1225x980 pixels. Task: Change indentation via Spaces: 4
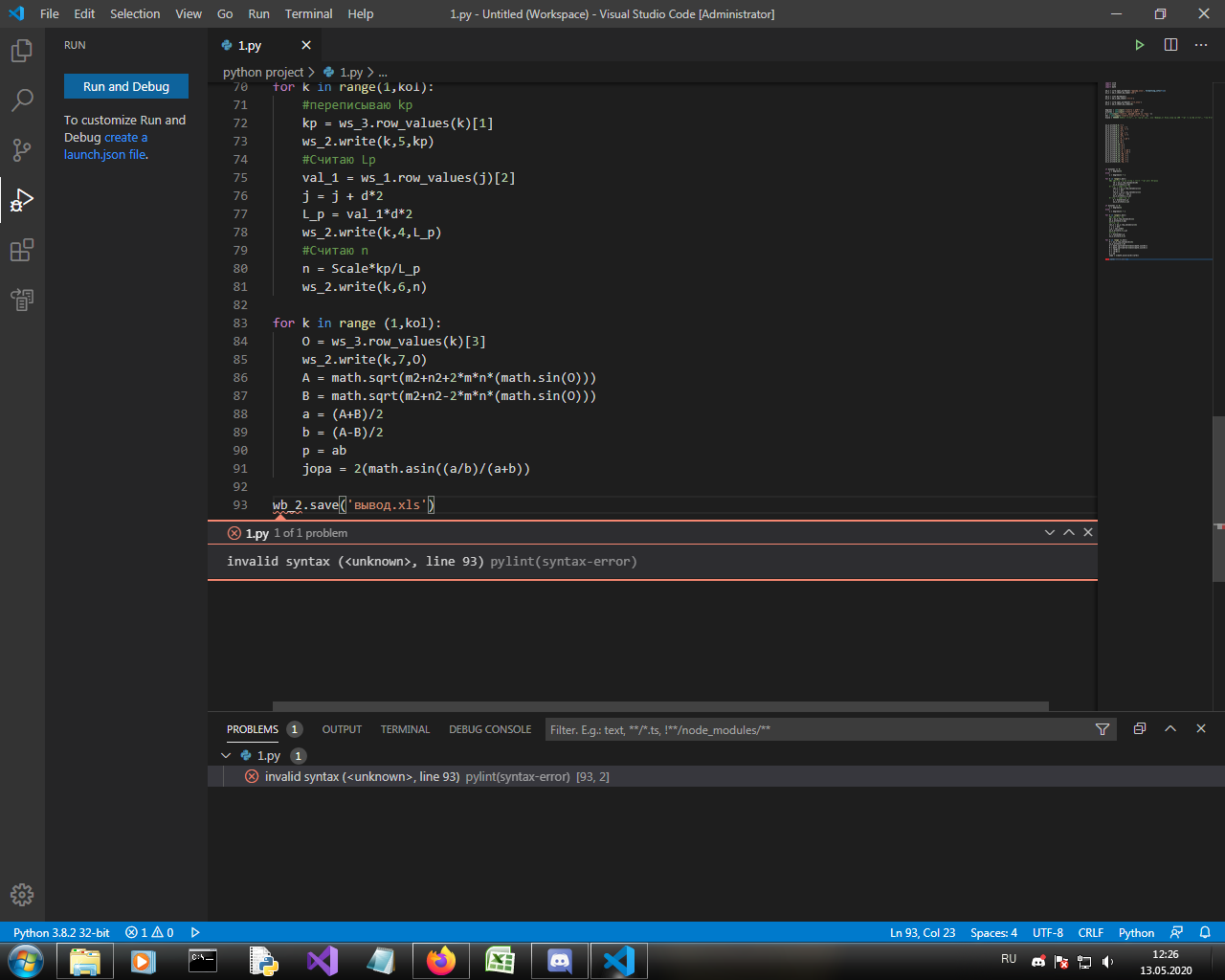pos(993,932)
